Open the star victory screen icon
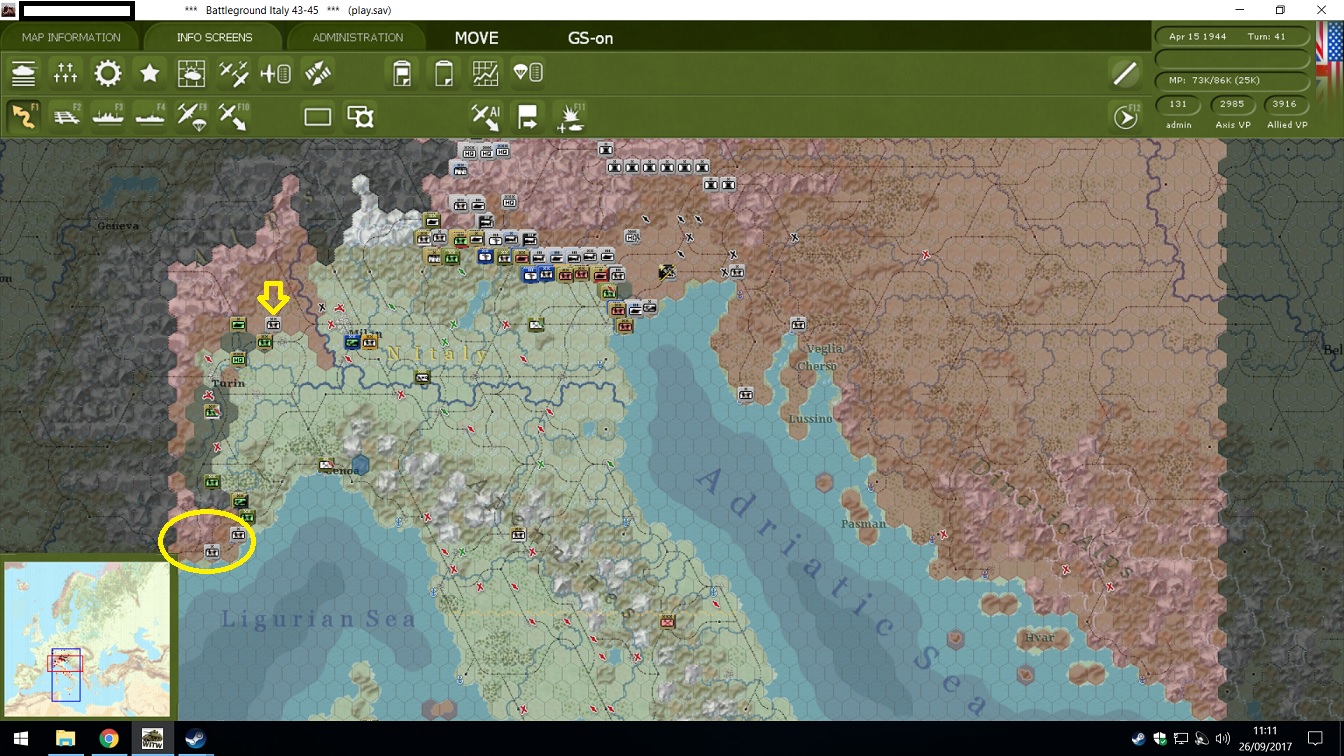 pyautogui.click(x=150, y=73)
